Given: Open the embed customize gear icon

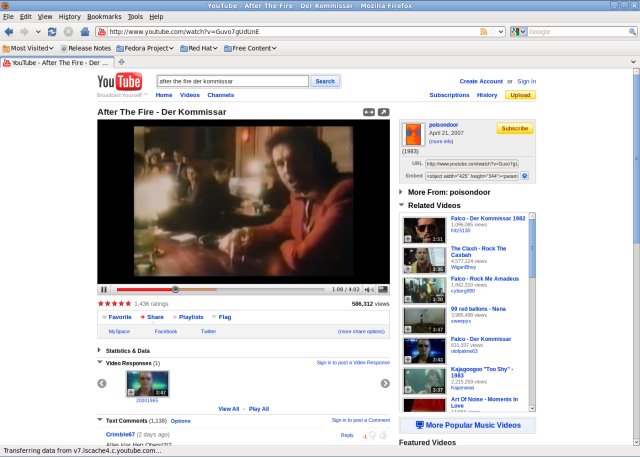Looking at the screenshot, I should coord(525,176).
